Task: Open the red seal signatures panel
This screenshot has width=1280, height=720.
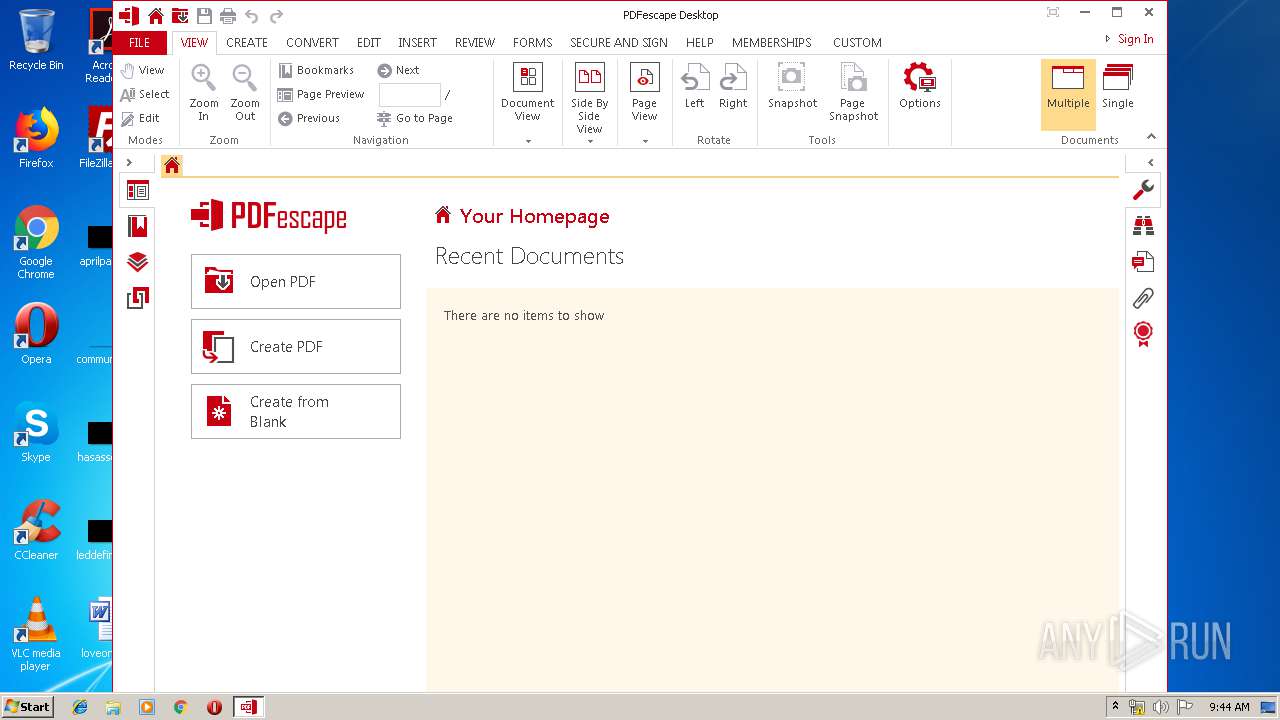Action: [x=1143, y=334]
